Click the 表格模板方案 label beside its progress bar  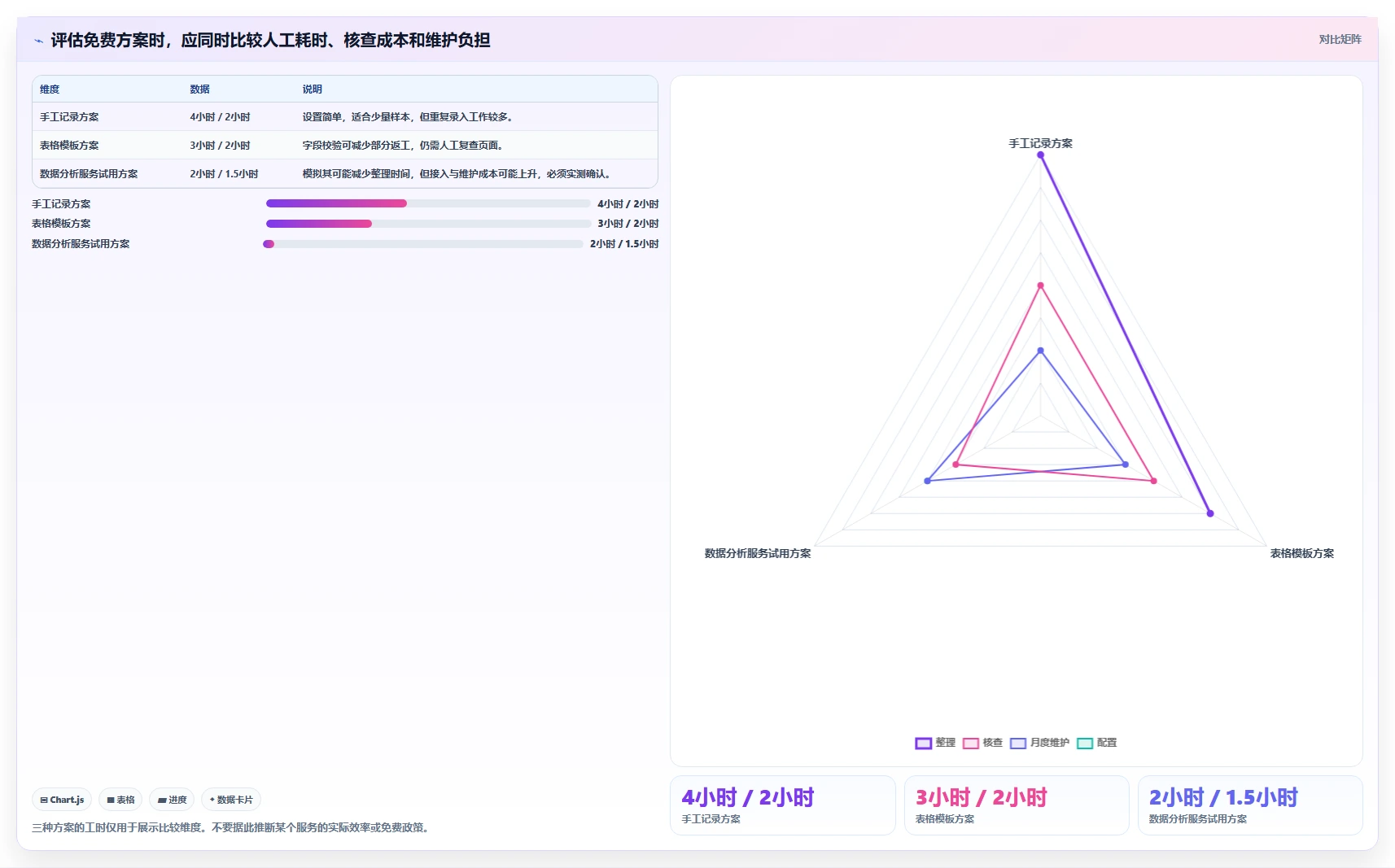(x=61, y=224)
